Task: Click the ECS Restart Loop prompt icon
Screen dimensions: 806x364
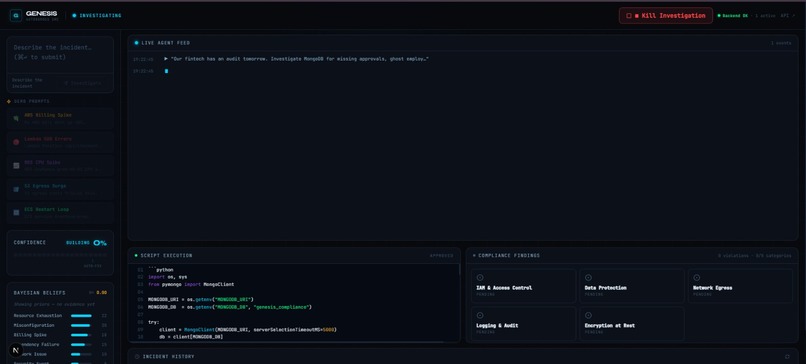Action: point(16,213)
